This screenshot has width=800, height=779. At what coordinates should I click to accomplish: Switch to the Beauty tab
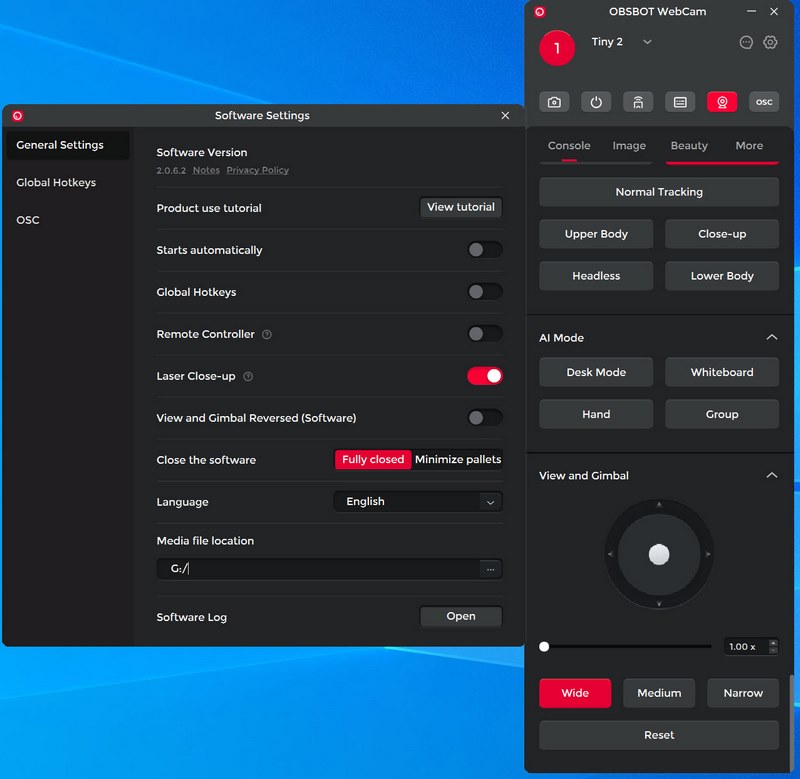689,146
